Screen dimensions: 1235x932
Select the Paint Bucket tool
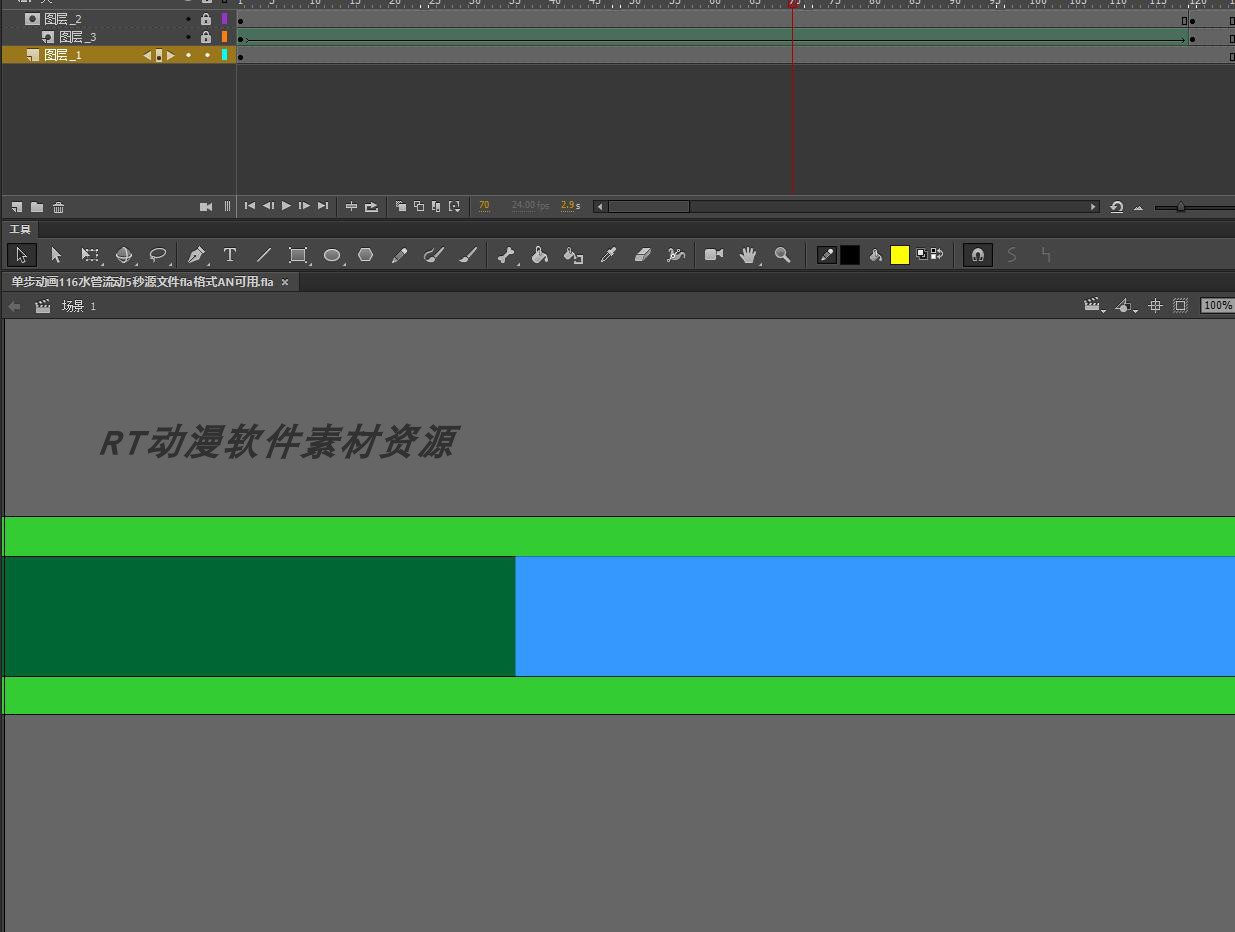tap(540, 255)
